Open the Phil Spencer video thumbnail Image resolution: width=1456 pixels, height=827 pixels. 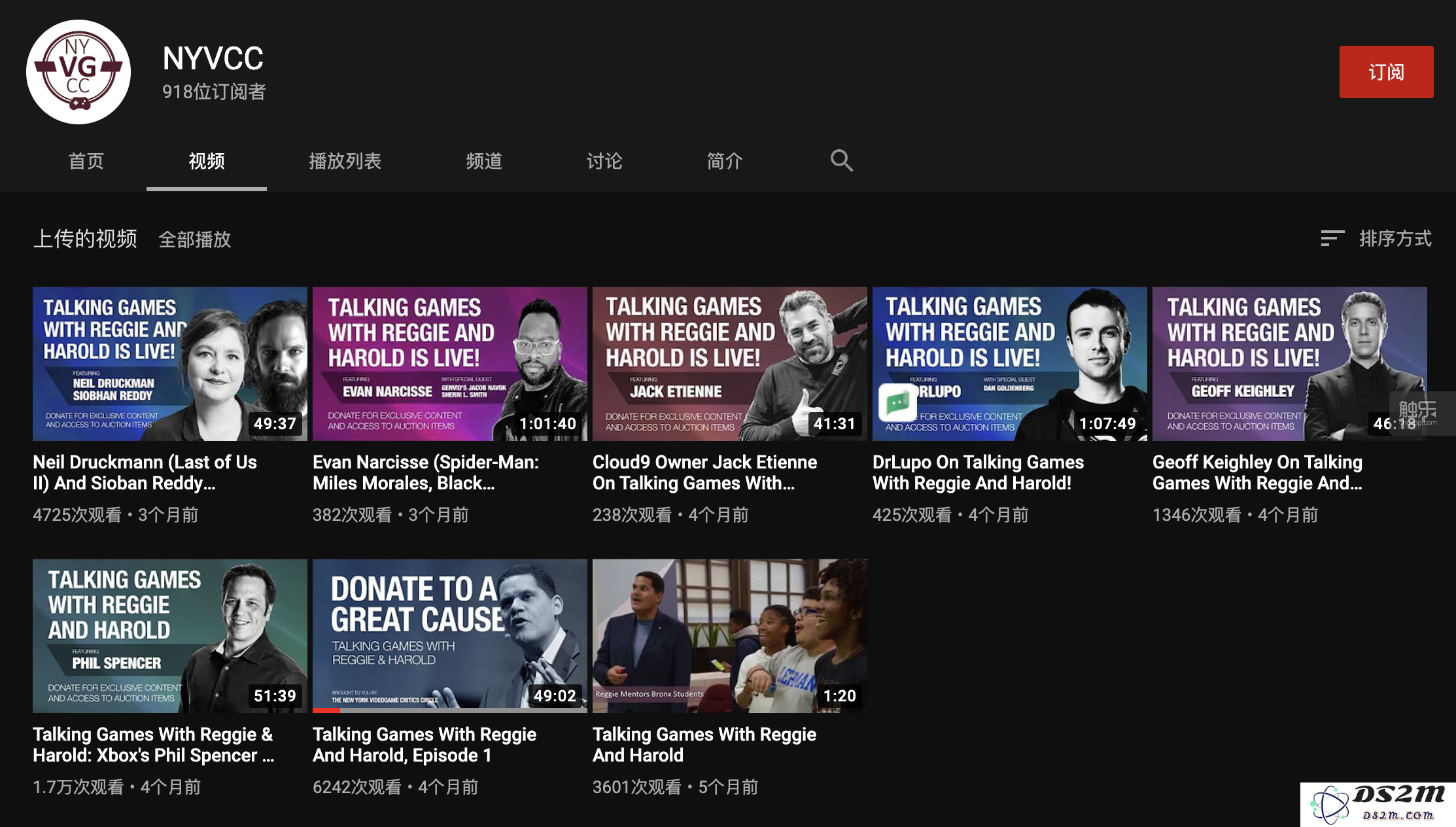pyautogui.click(x=170, y=636)
